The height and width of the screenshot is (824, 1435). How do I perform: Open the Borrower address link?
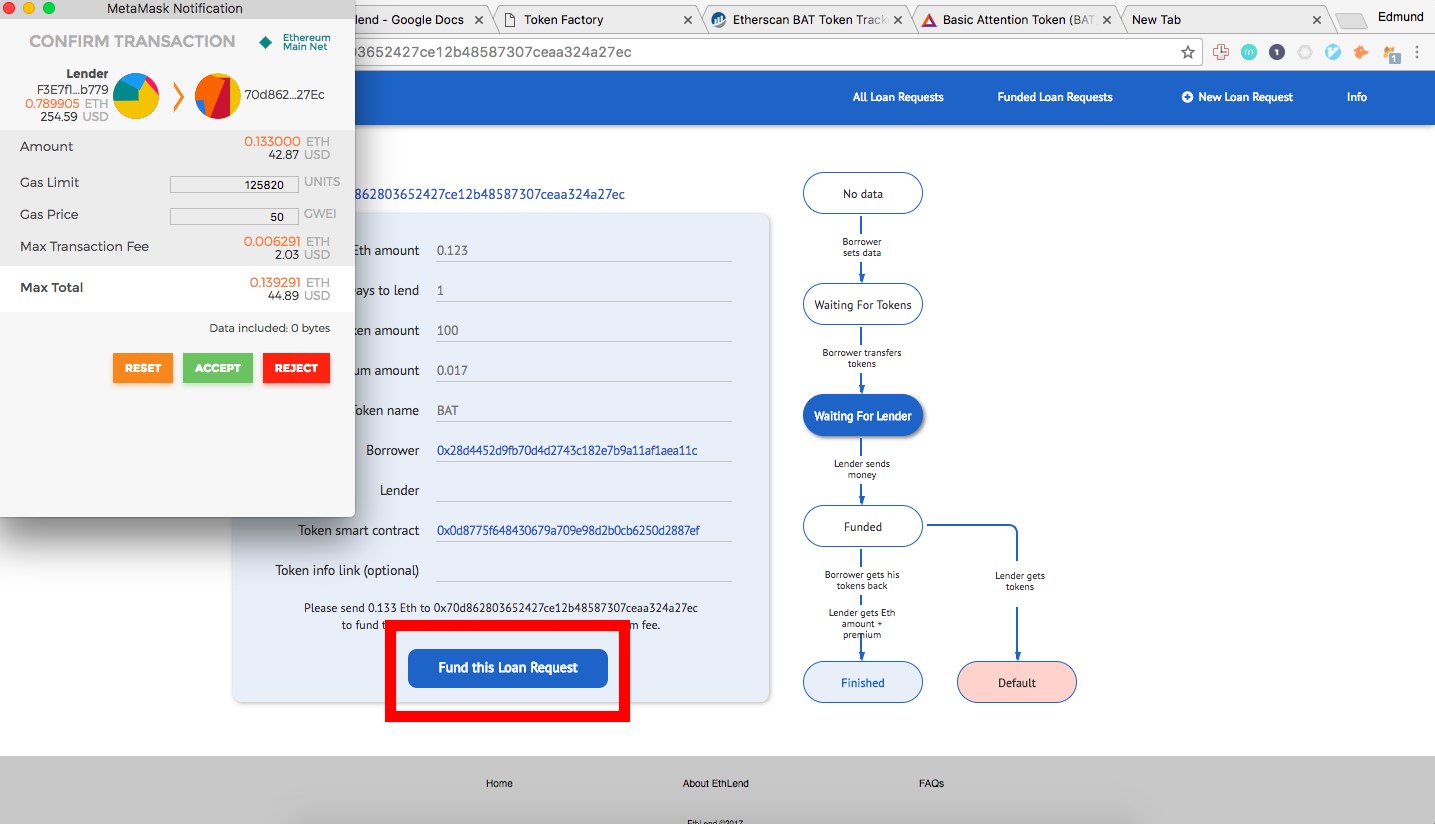(x=567, y=450)
